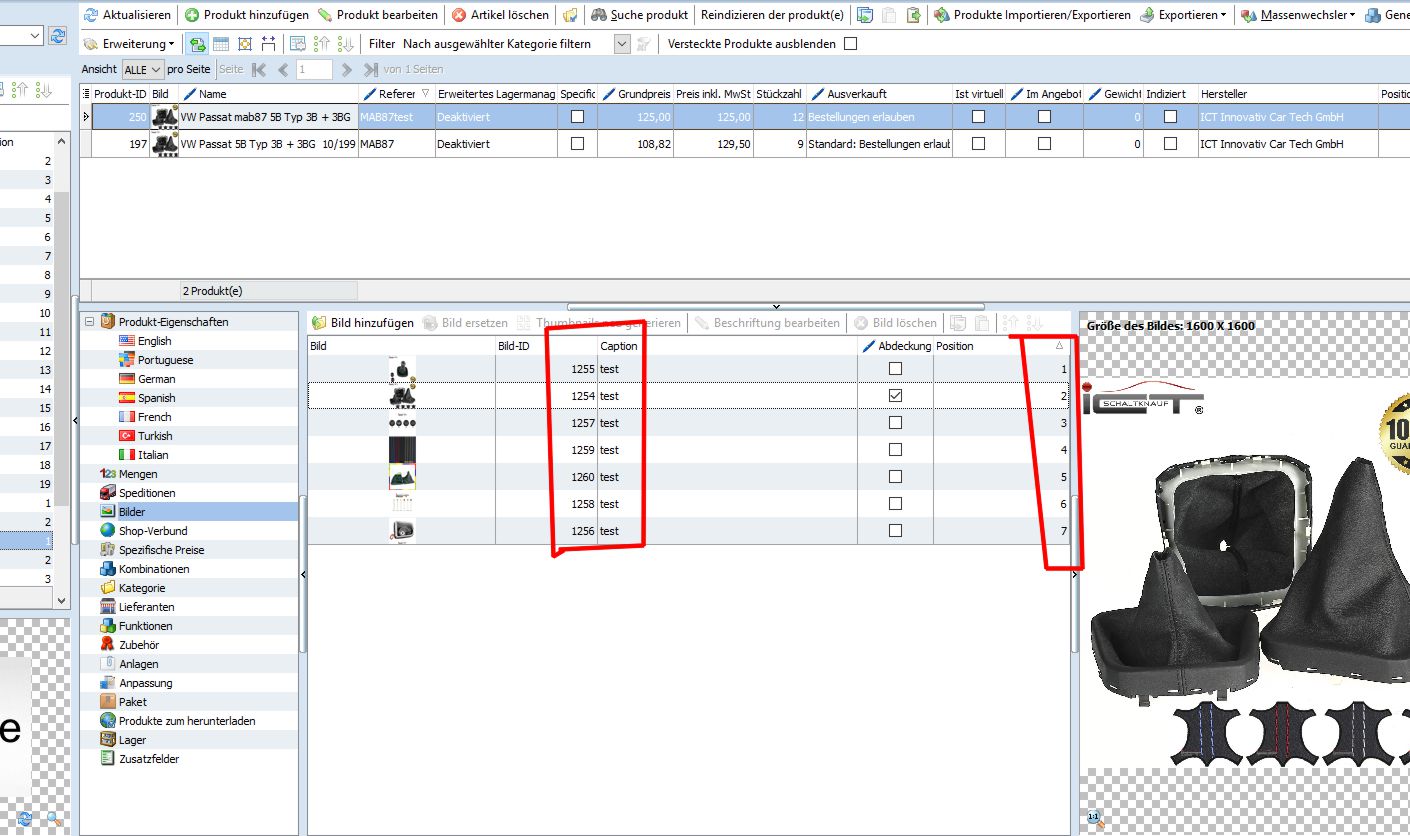Open the Speditionen section
Screen dimensions: 1410x836
tap(138, 493)
